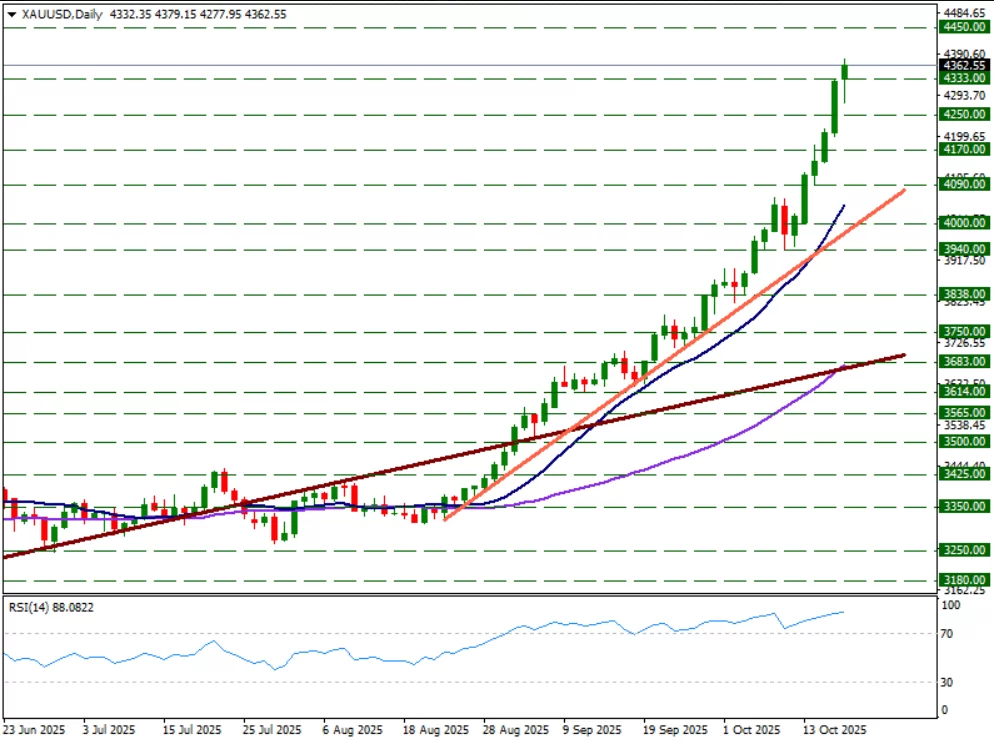
Task: Select the current price label 4362.55
Action: click(x=964, y=65)
